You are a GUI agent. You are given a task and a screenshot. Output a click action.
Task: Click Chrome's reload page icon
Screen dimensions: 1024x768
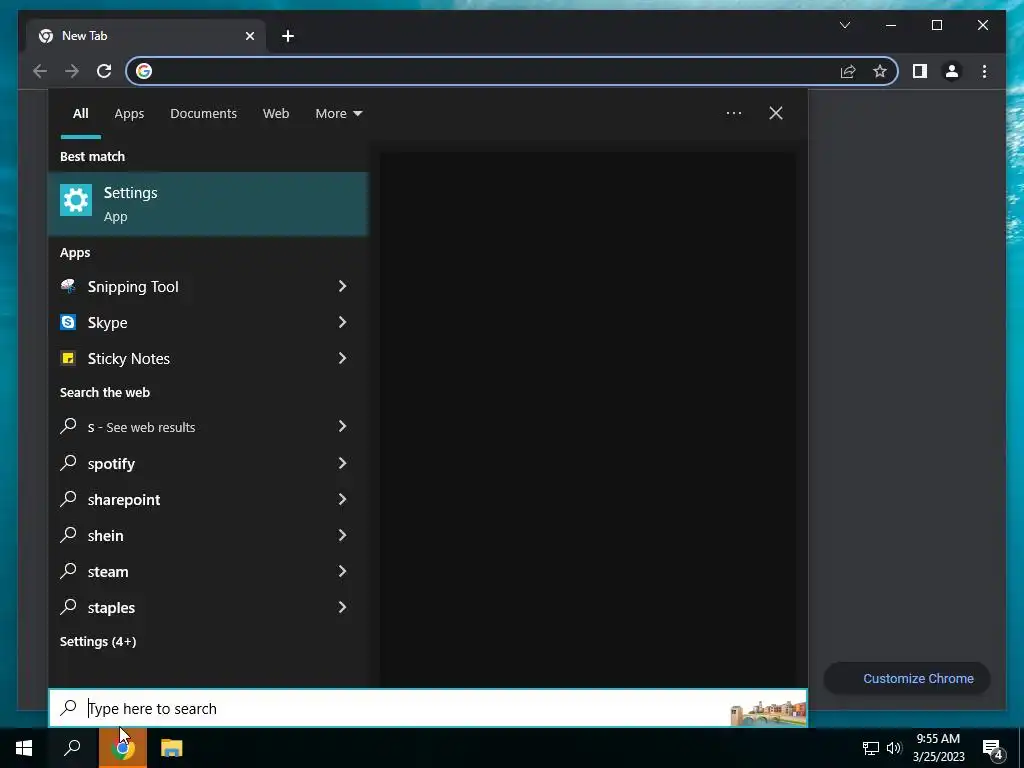(104, 71)
